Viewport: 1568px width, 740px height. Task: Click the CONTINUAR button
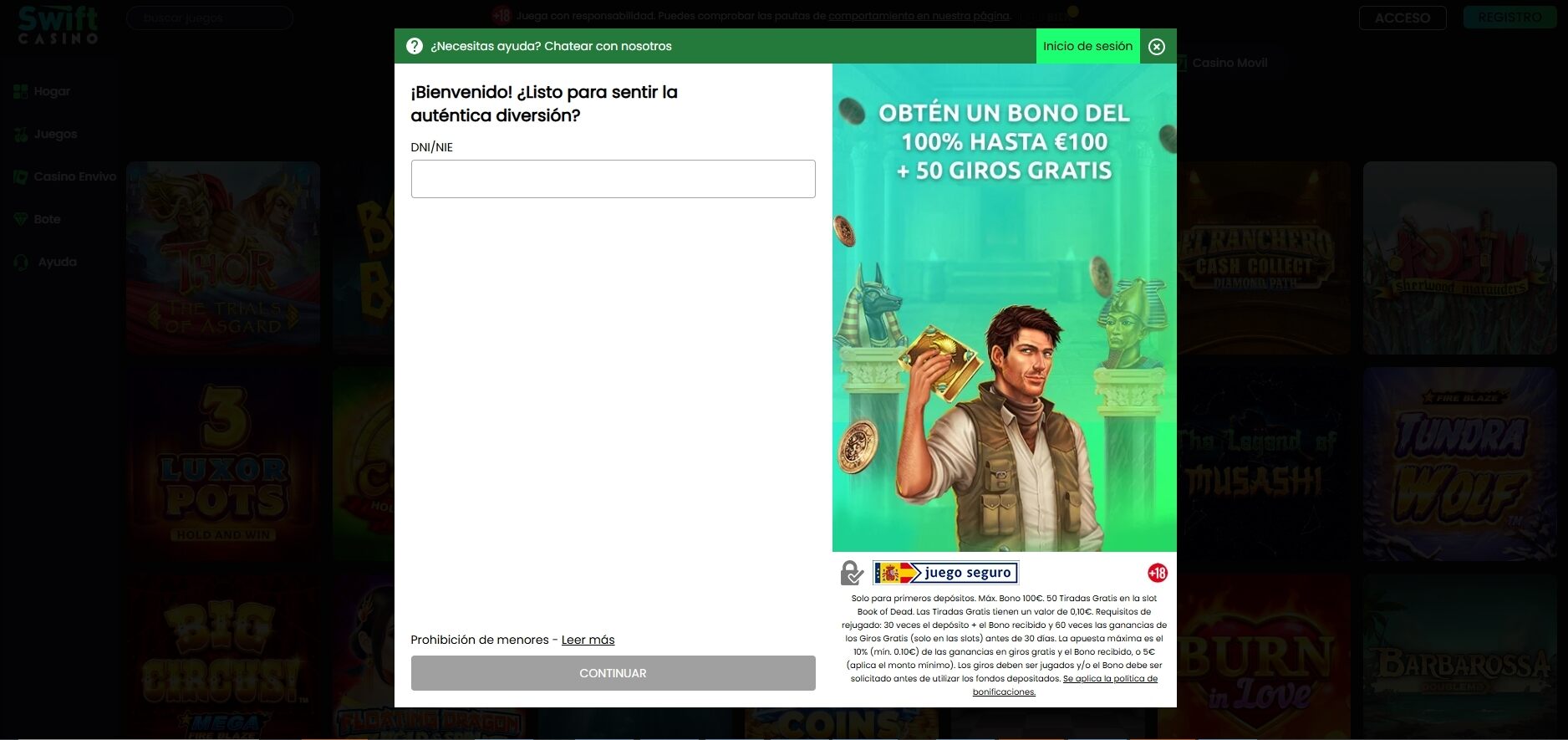(613, 673)
